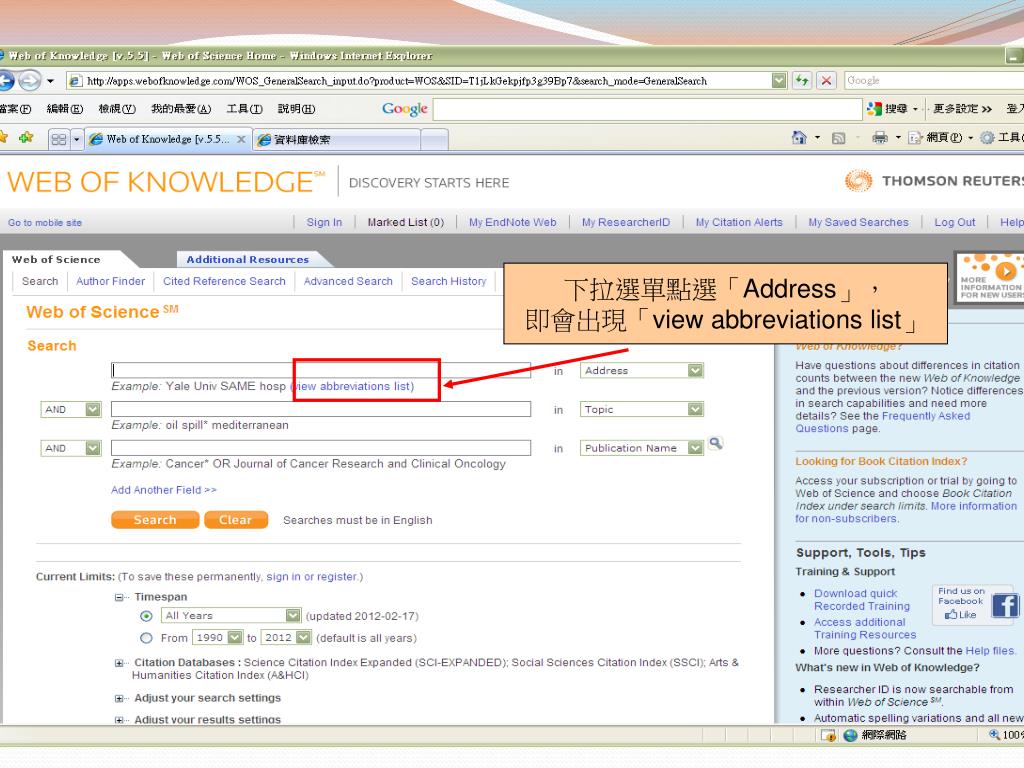
Task: Switch to the 資料庫檢索 browser tab
Action: (x=337, y=139)
